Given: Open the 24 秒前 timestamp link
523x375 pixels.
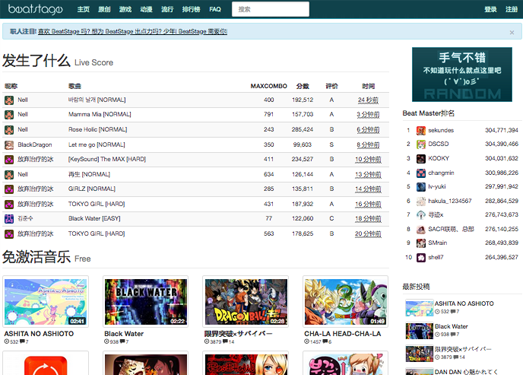Looking at the screenshot, I should [x=368, y=100].
